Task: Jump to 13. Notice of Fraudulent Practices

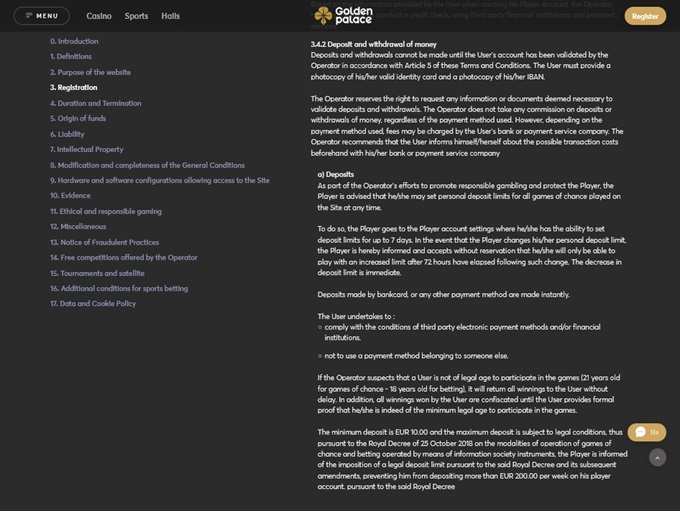Action: [x=104, y=242]
